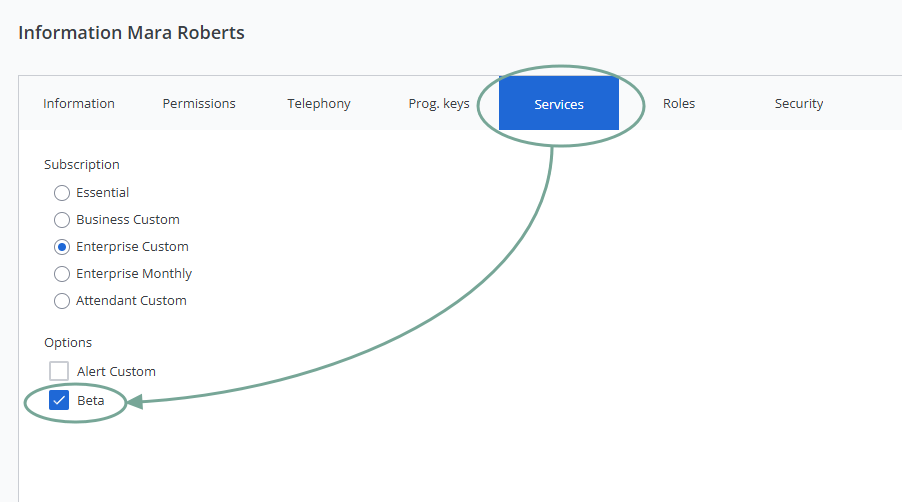
Task: Switch to the Permissions tab
Action: 199,104
